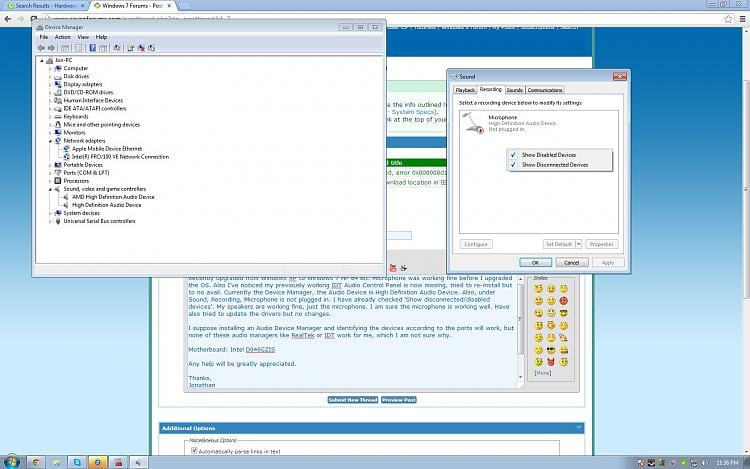Select AMD High Definition Audio Device
The width and height of the screenshot is (750, 469).
point(113,197)
